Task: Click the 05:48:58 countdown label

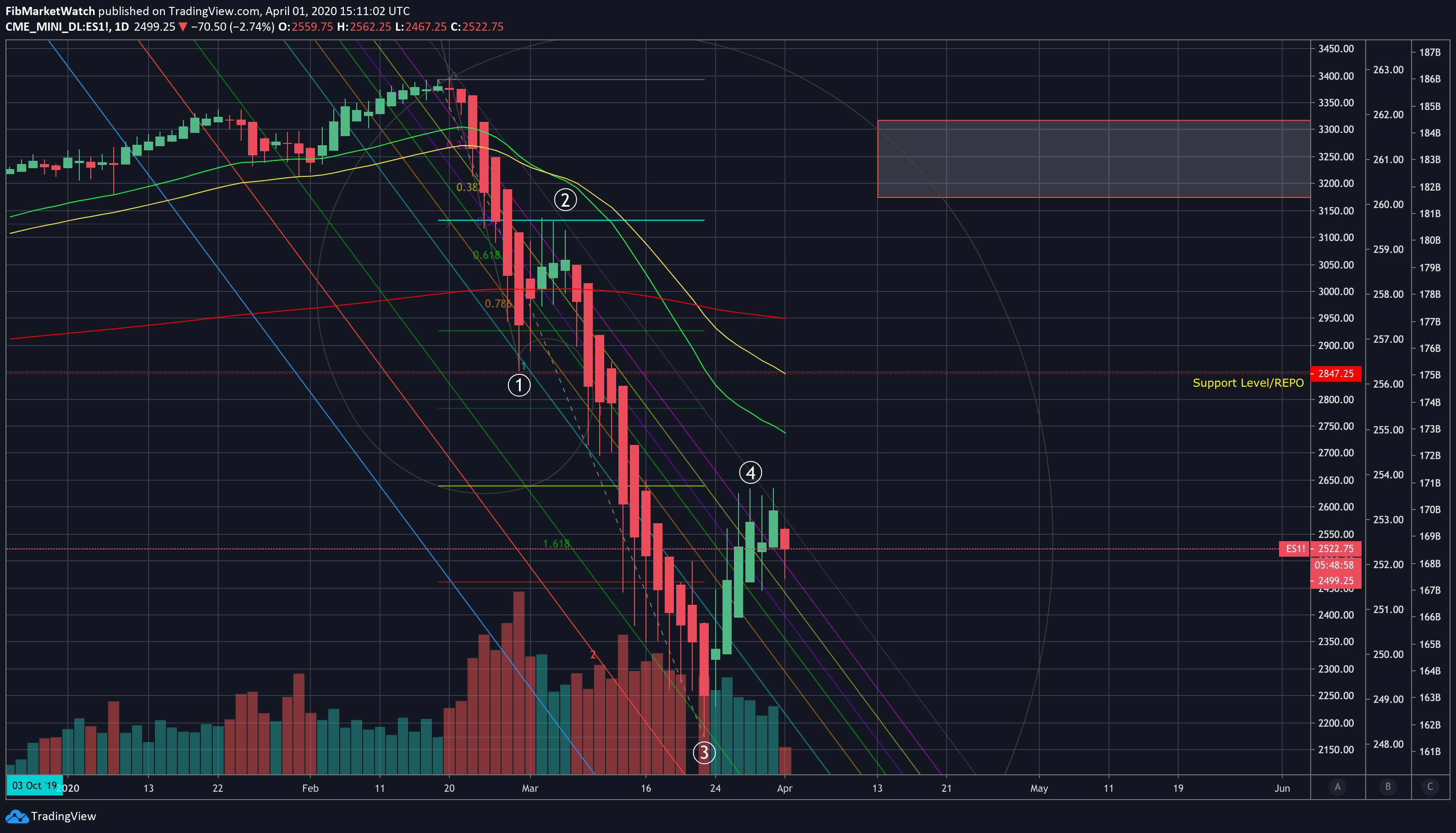Action: pyautogui.click(x=1336, y=564)
